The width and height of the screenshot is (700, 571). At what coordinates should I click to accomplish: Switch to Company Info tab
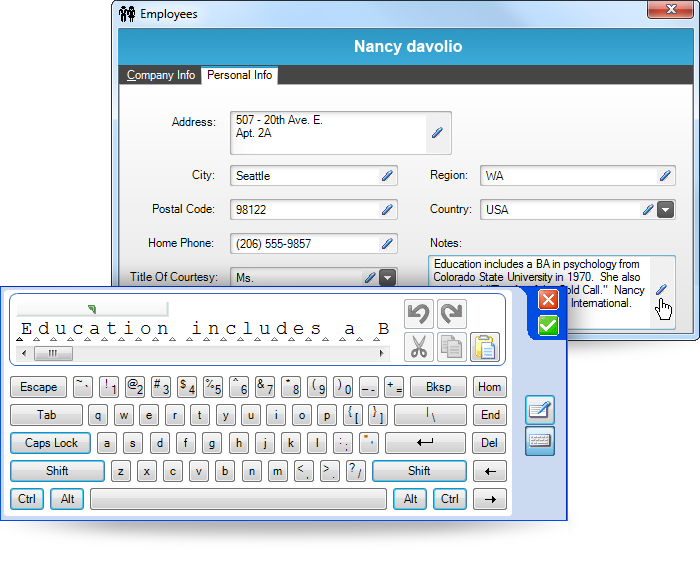pyautogui.click(x=161, y=75)
